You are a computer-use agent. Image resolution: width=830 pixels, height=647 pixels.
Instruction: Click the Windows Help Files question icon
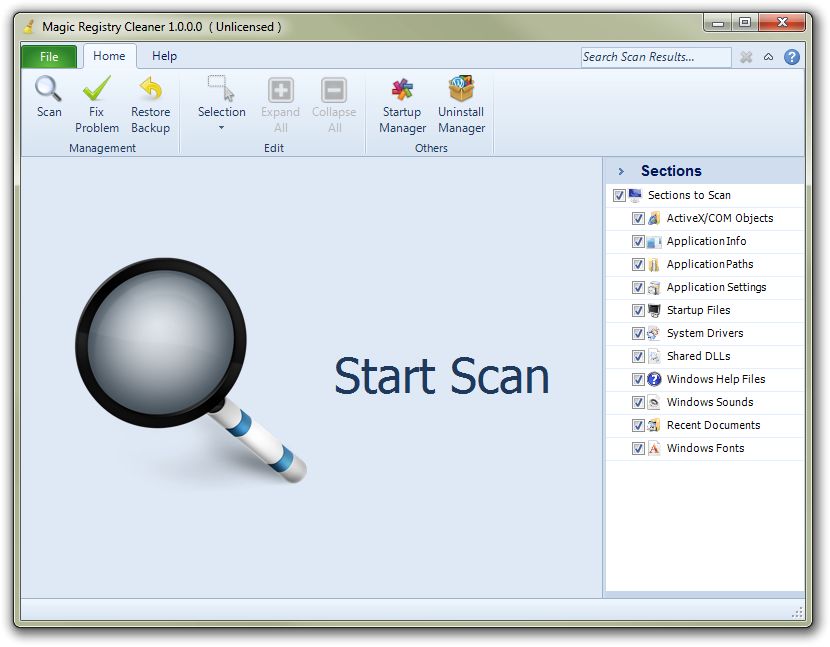click(x=654, y=379)
